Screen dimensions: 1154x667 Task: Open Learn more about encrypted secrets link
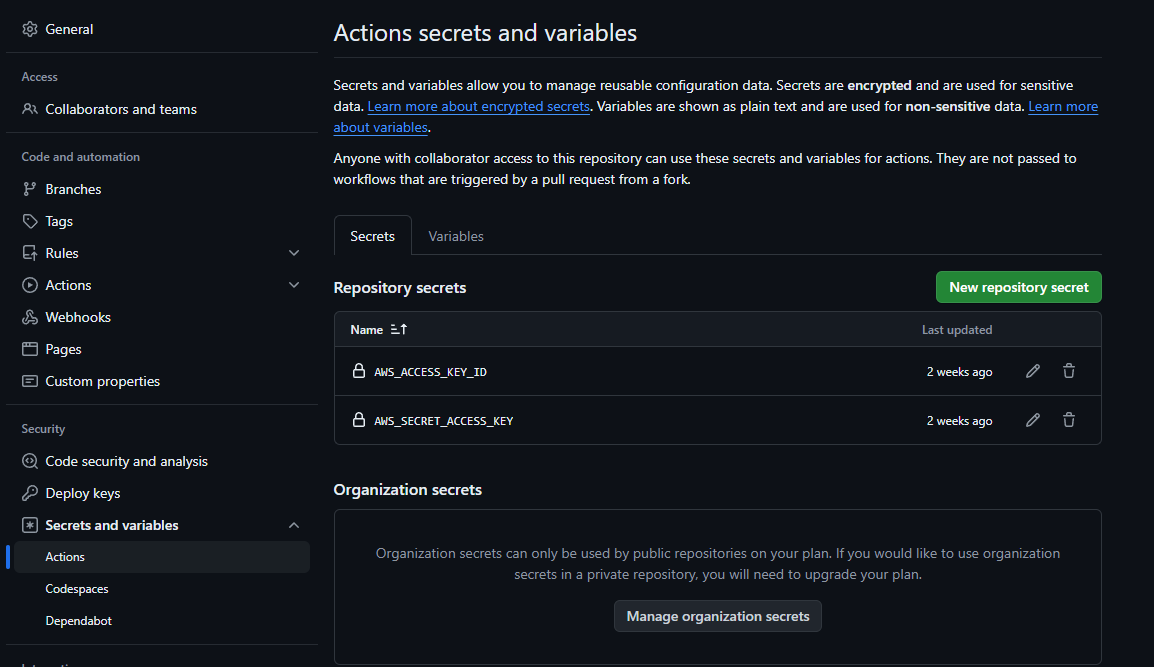(478, 106)
